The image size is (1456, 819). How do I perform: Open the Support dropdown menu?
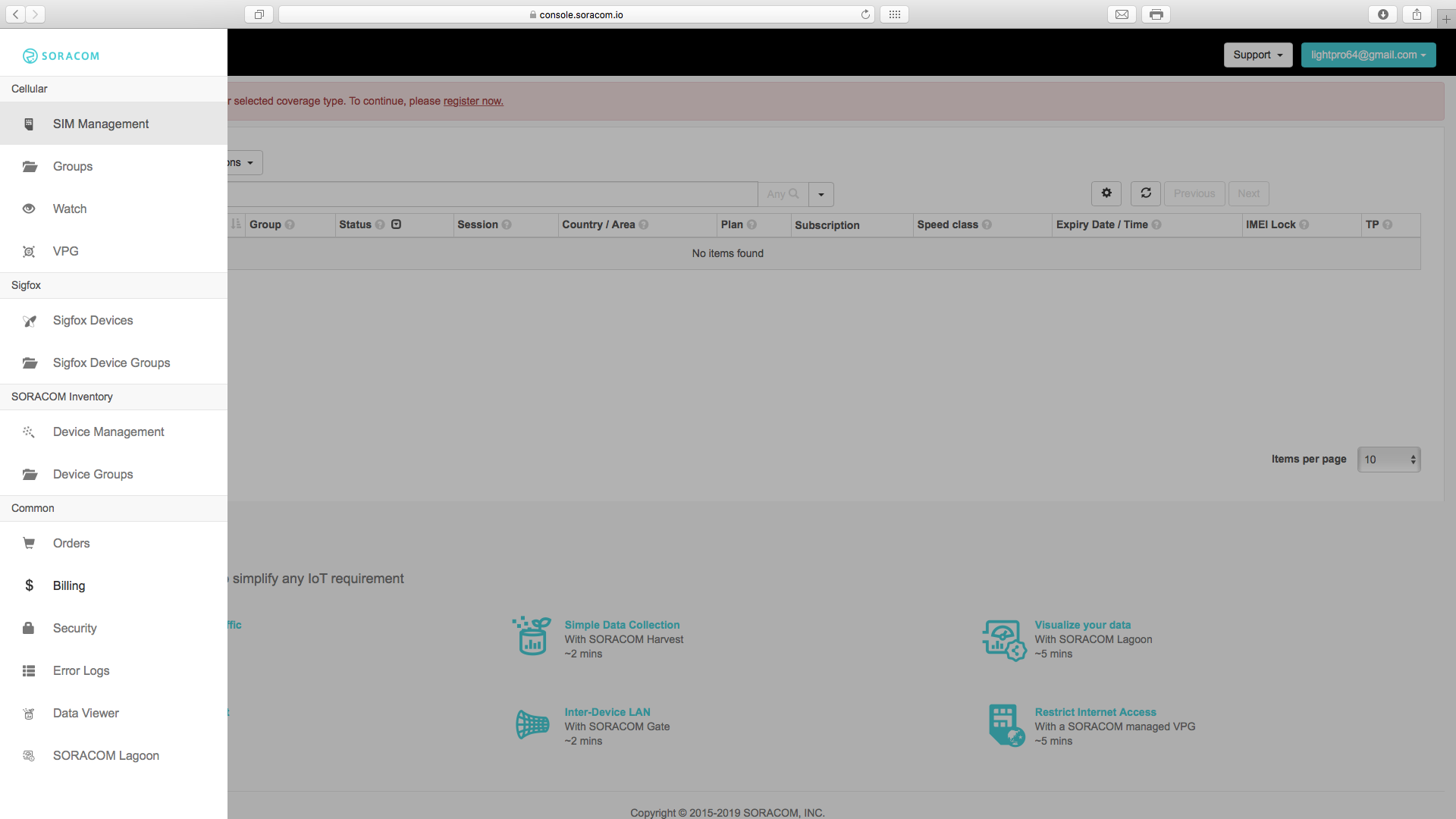tap(1257, 55)
